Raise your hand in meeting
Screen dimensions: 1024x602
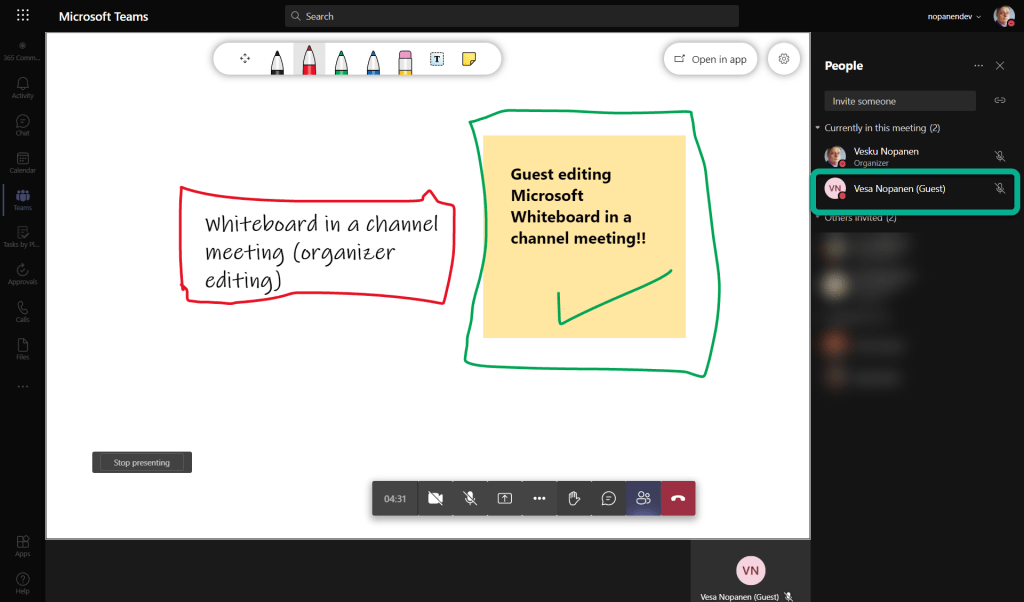point(574,498)
